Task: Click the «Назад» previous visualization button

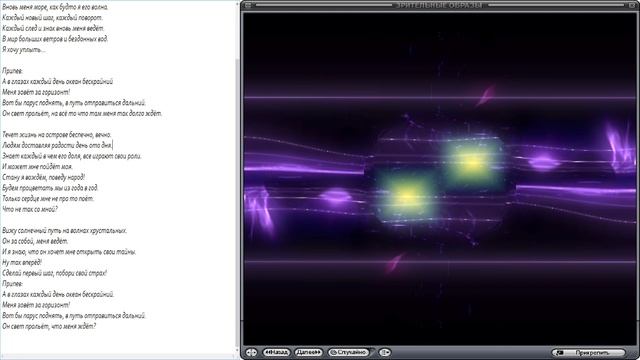Action: (x=276, y=352)
